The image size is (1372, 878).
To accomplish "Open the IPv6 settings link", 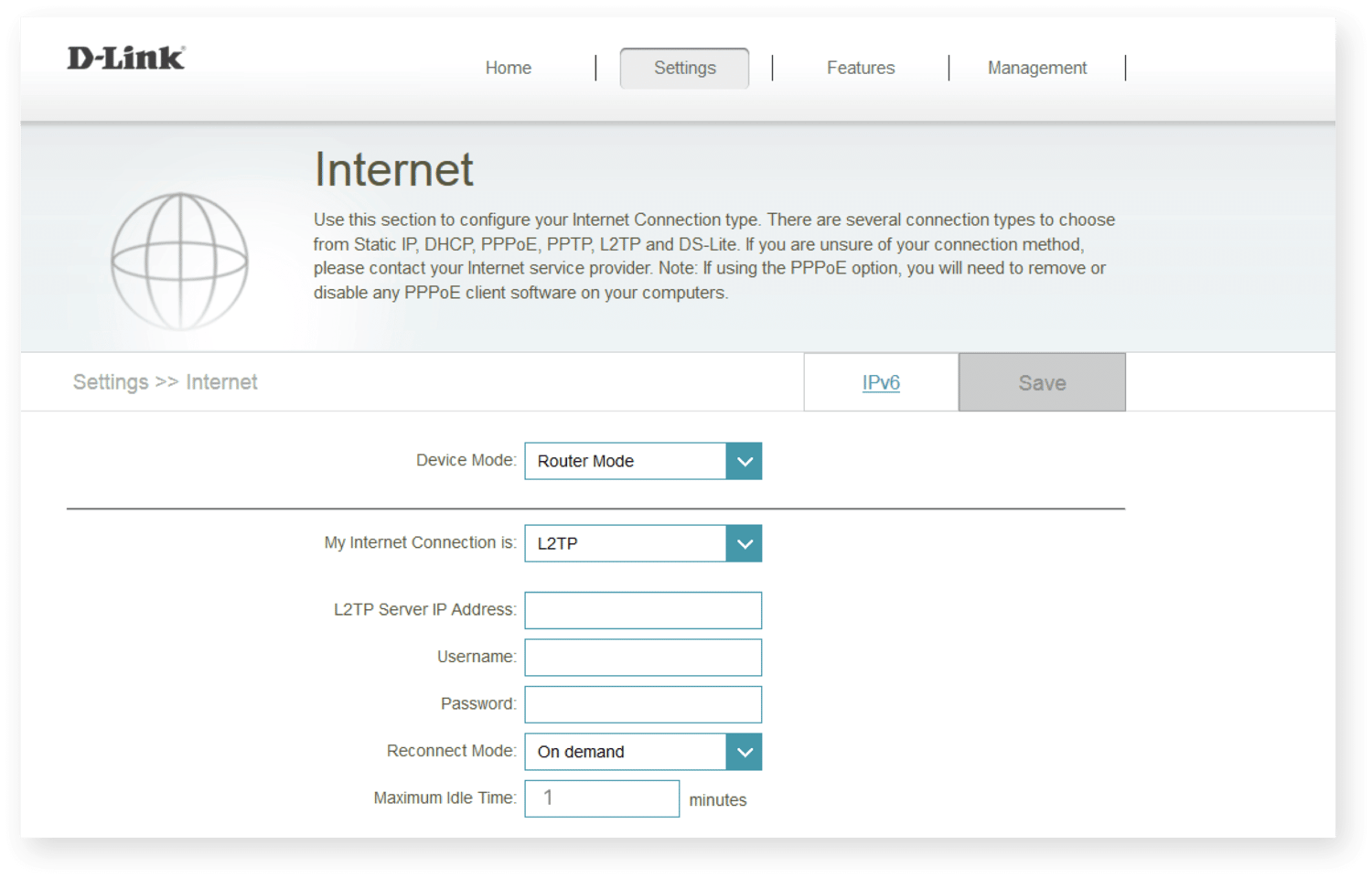I will coord(881,382).
